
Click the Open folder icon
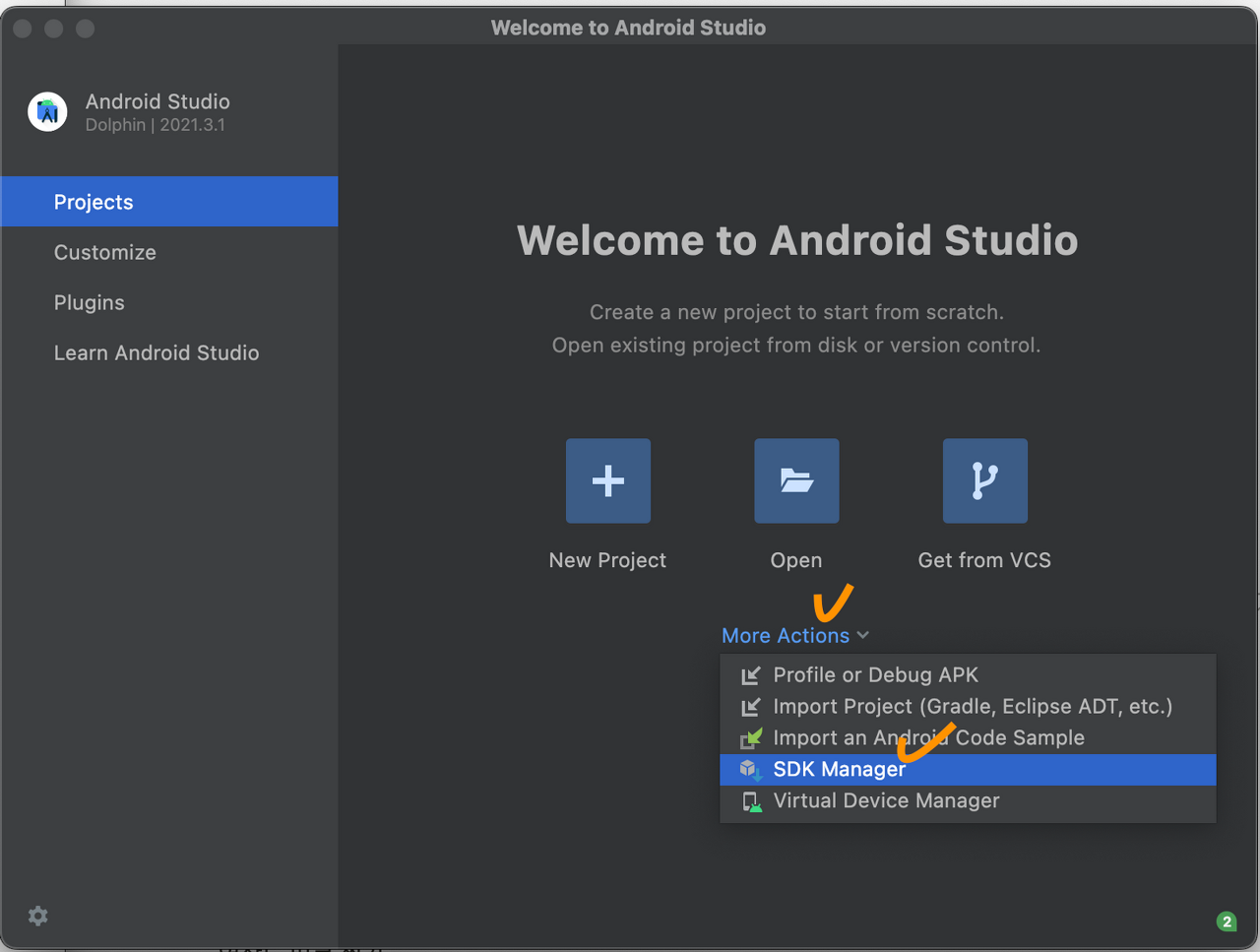coord(796,480)
